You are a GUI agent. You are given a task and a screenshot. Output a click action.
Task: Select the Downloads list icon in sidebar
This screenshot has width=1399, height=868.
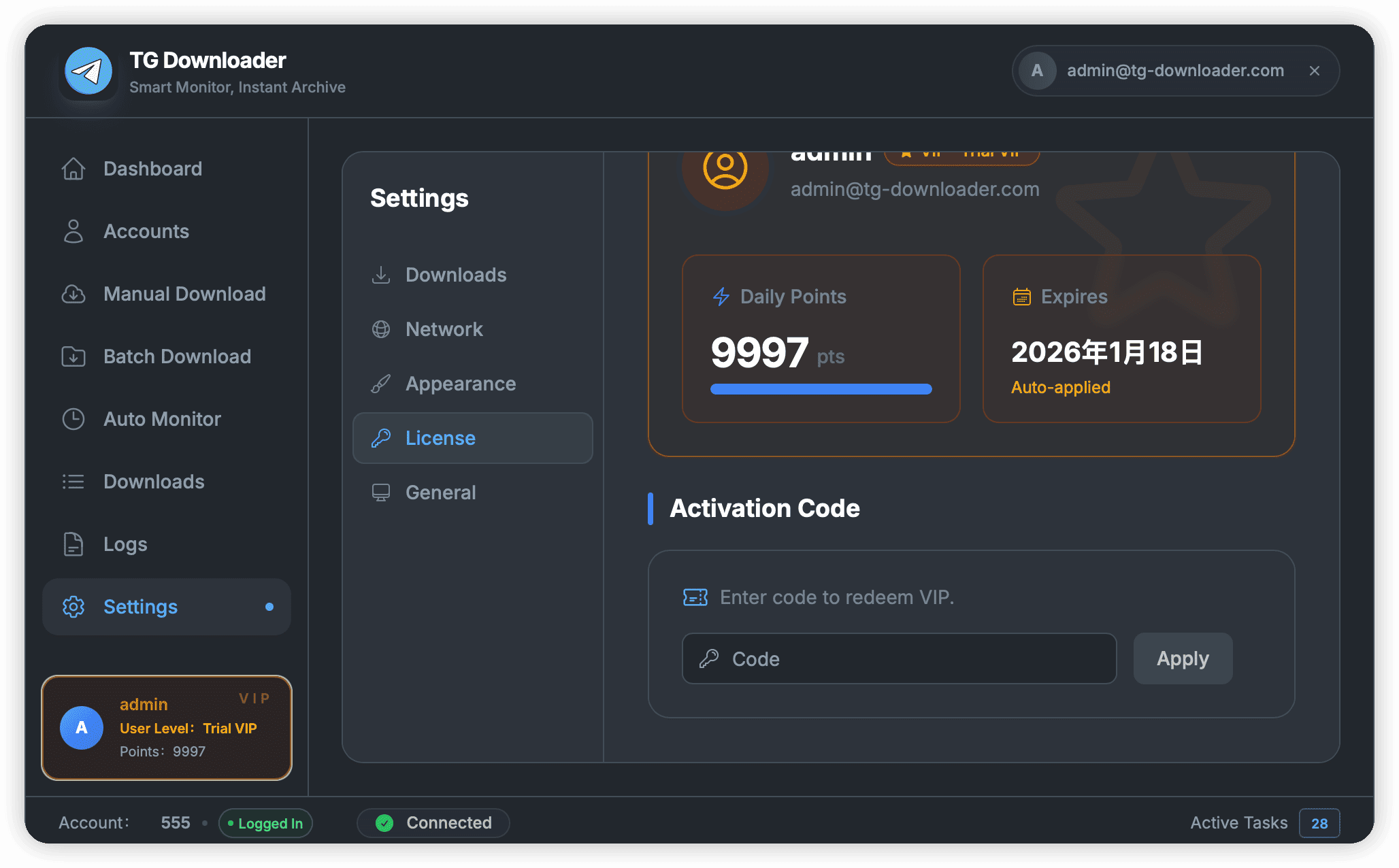point(73,482)
